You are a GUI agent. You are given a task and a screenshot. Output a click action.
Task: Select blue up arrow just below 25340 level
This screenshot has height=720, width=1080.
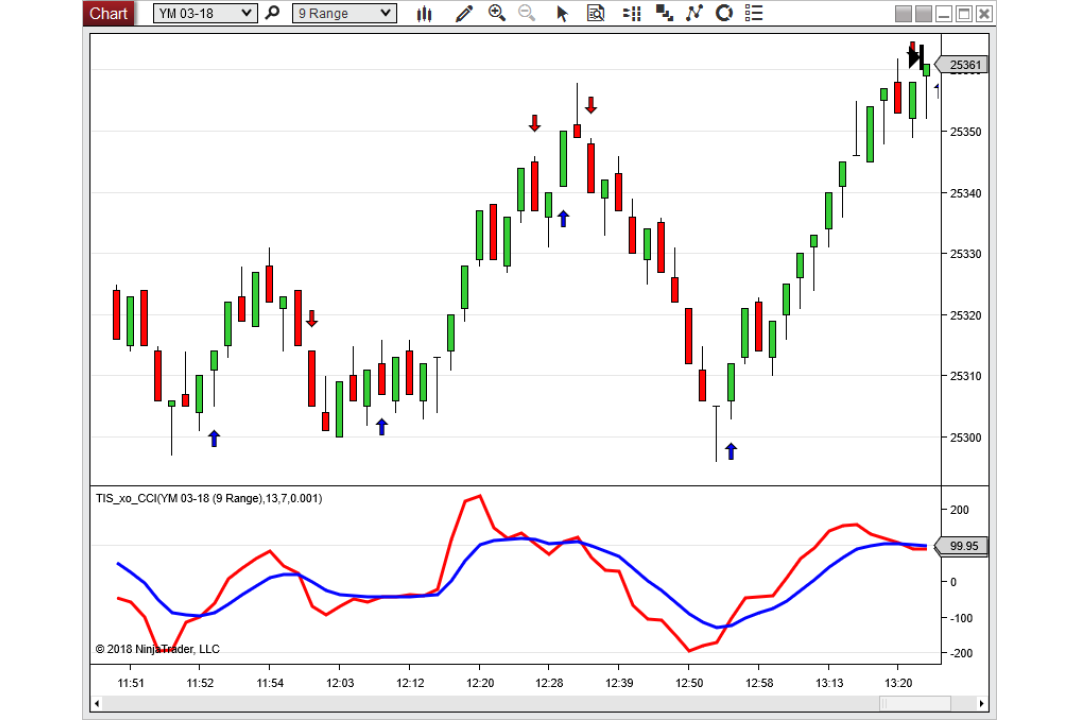pos(563,218)
